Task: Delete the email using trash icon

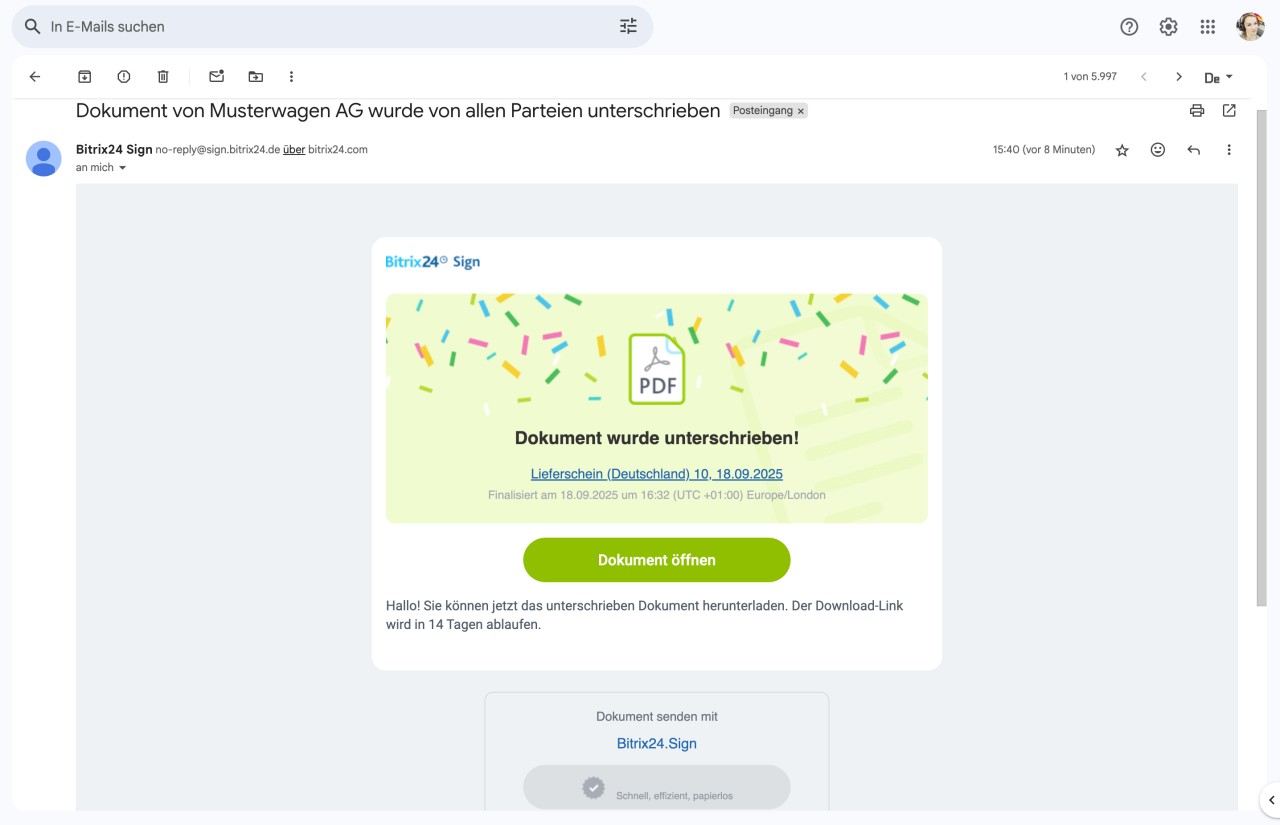Action: 163,77
